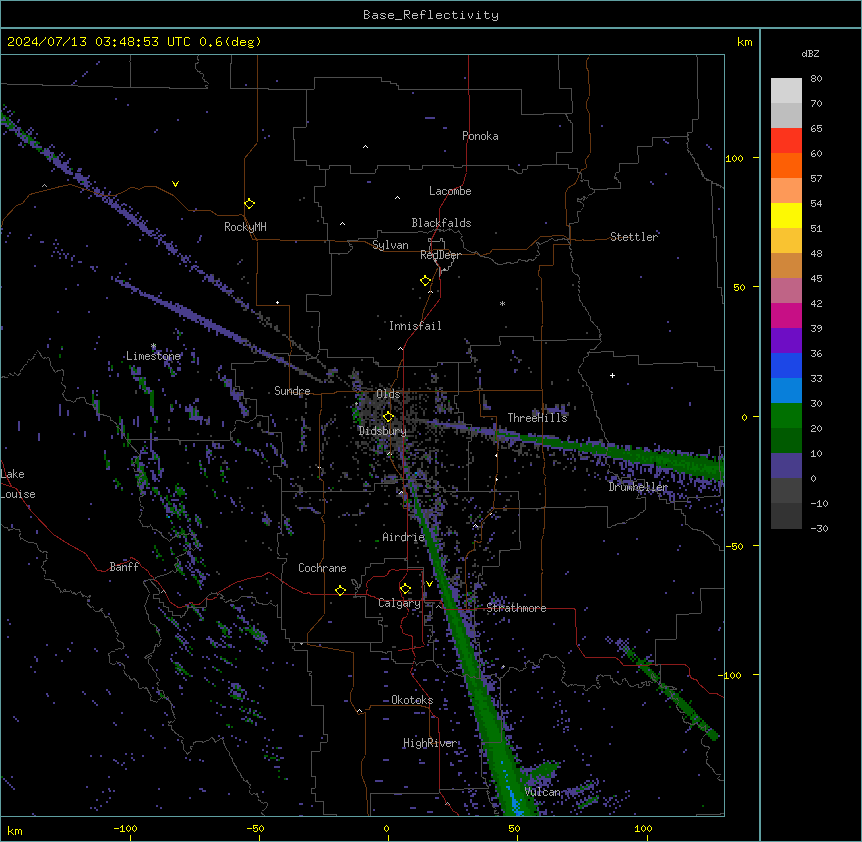Click the Sylvan label
This screenshot has width=862, height=842.
(390, 245)
